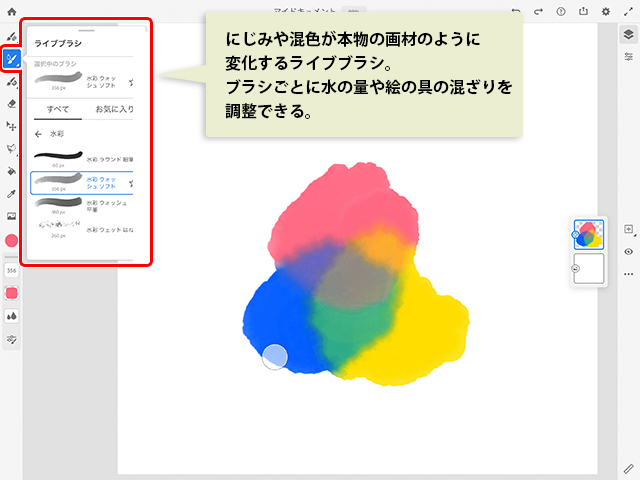Select the Paint Bucket fill tool

(11, 171)
